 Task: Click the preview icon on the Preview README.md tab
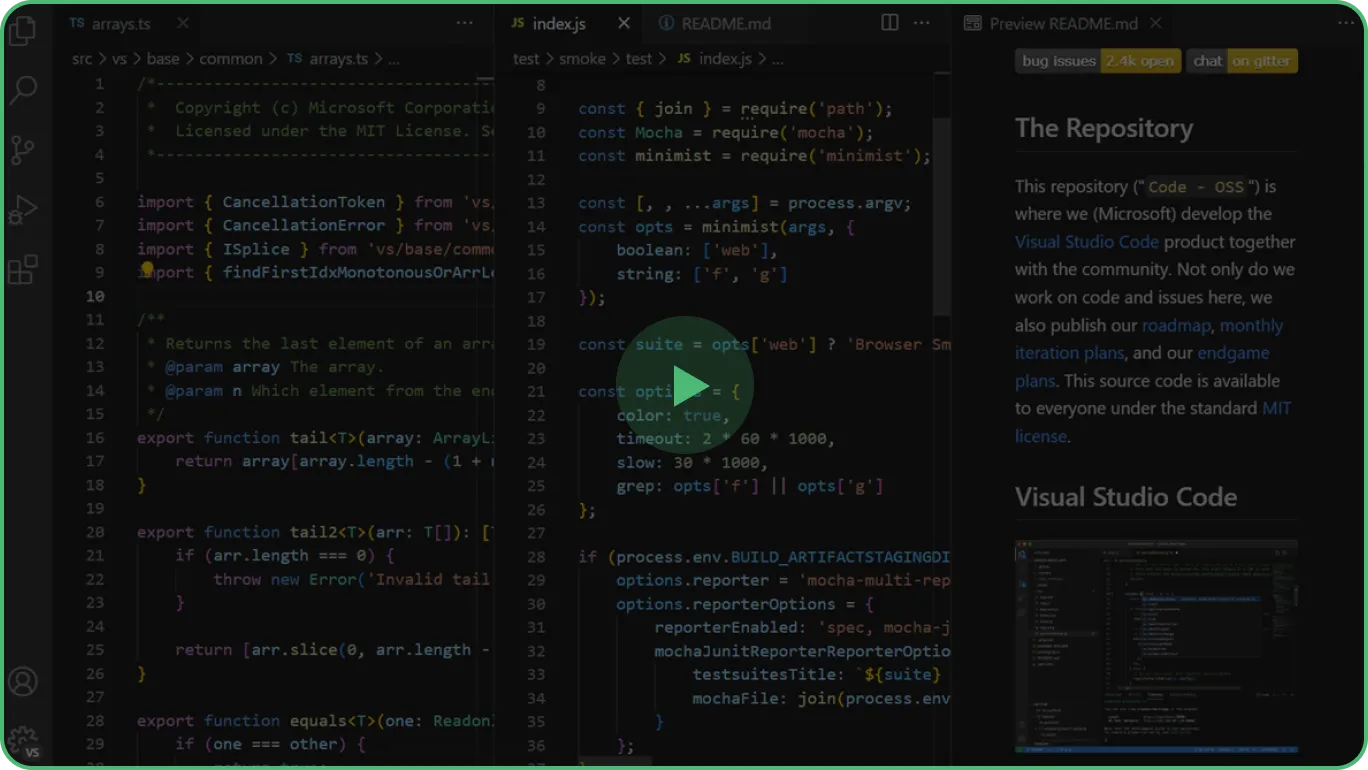[972, 23]
